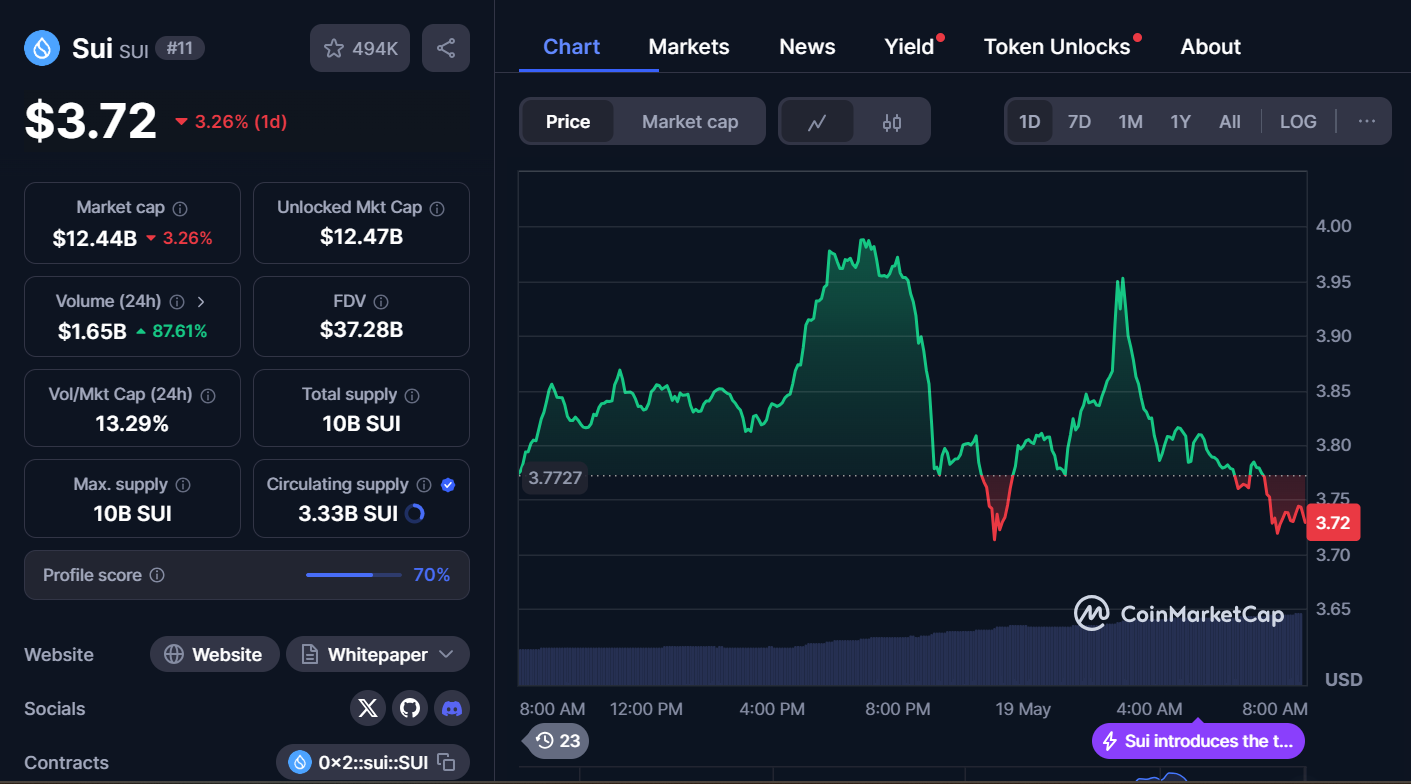
Task: Show Max. supply info icon
Action: click(x=183, y=485)
